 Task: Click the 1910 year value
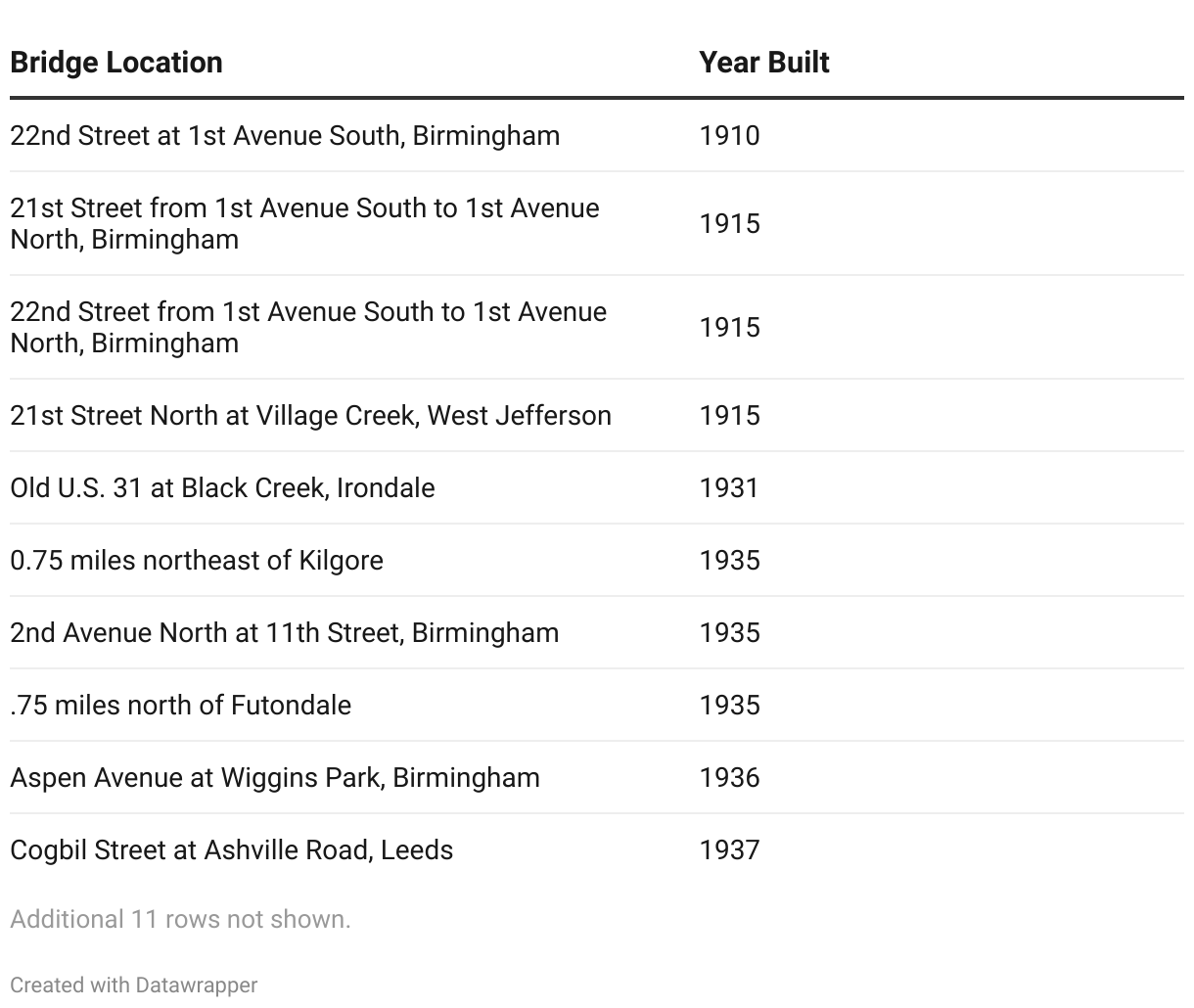pos(729,135)
